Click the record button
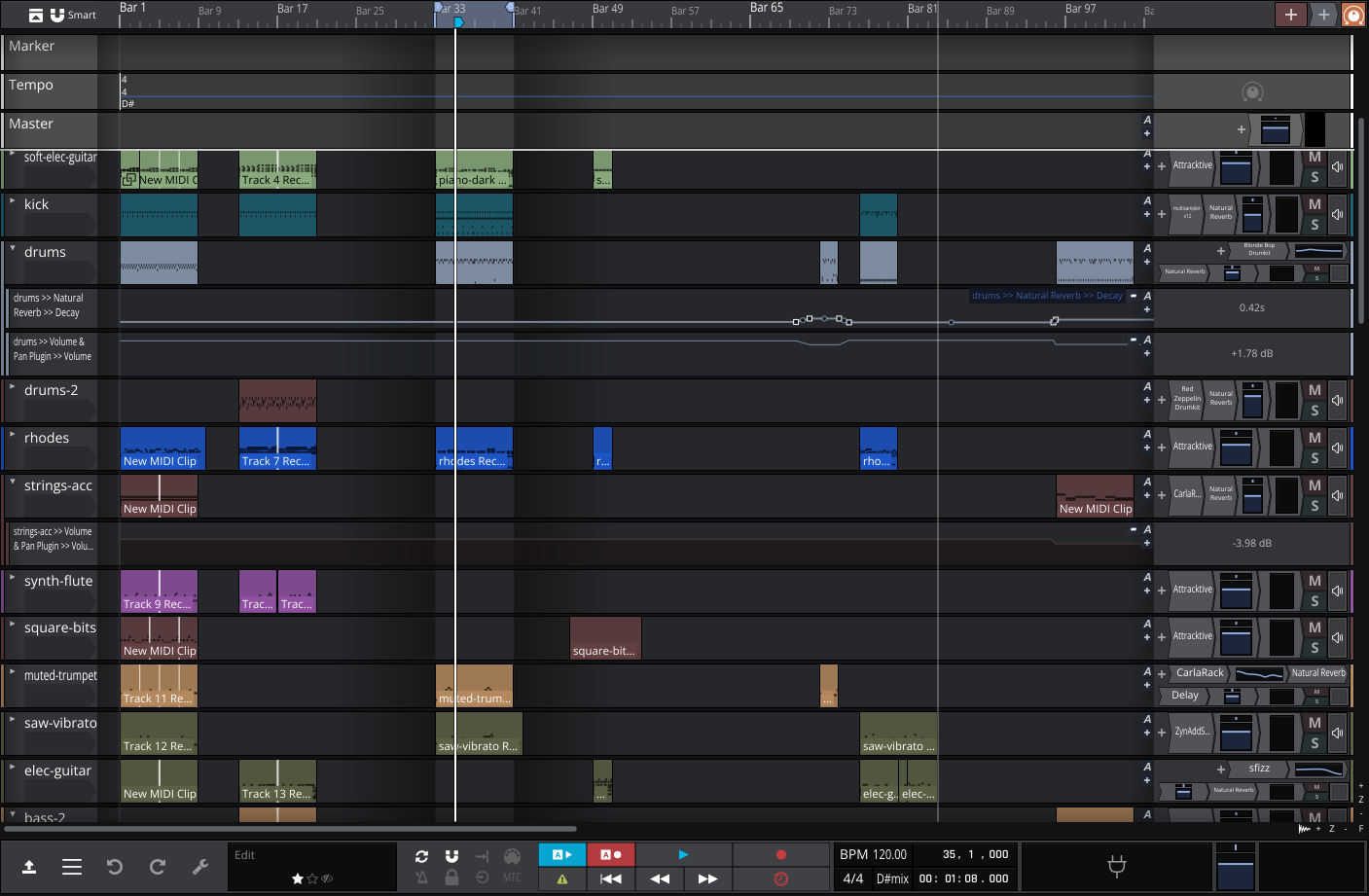Image resolution: width=1369 pixels, height=896 pixels. click(x=780, y=854)
